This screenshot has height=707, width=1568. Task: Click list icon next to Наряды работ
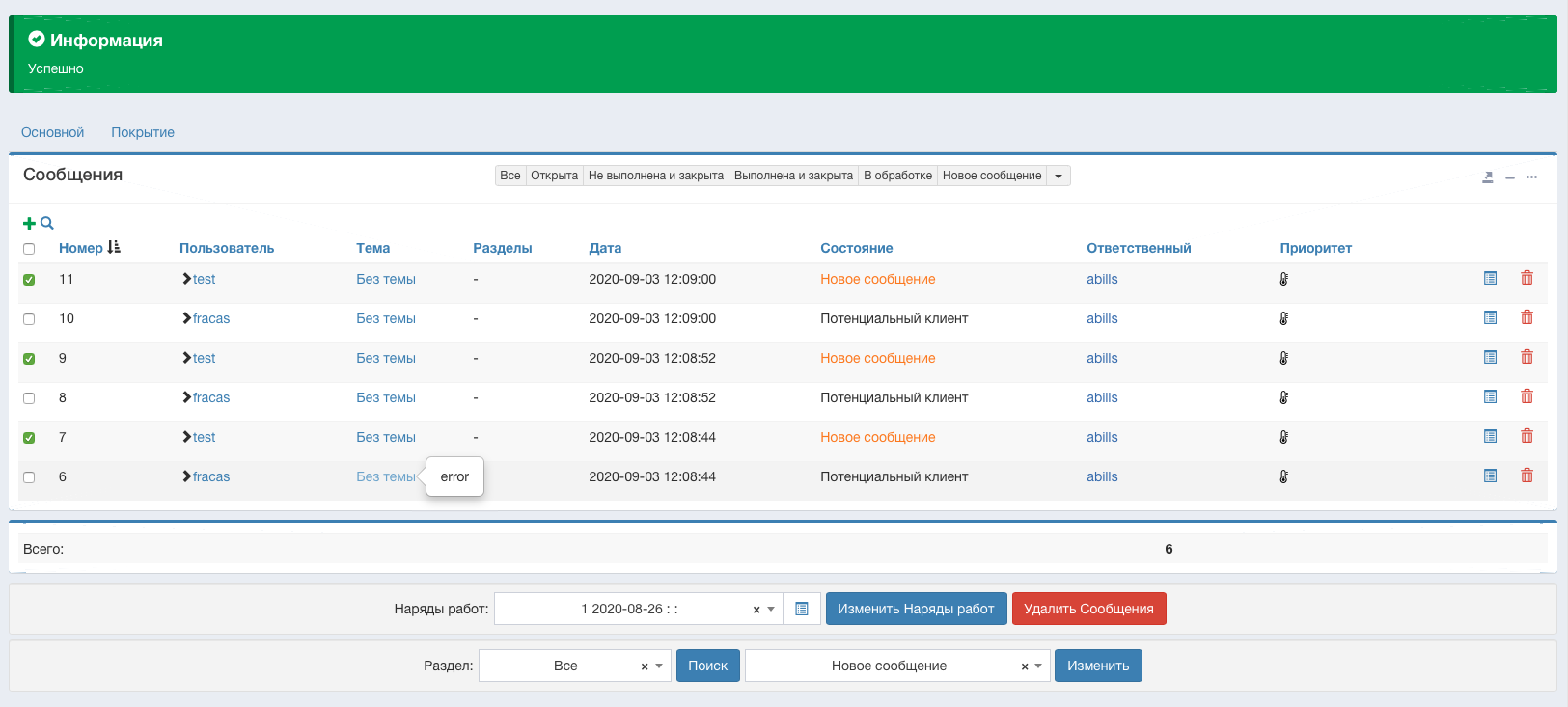[801, 609]
